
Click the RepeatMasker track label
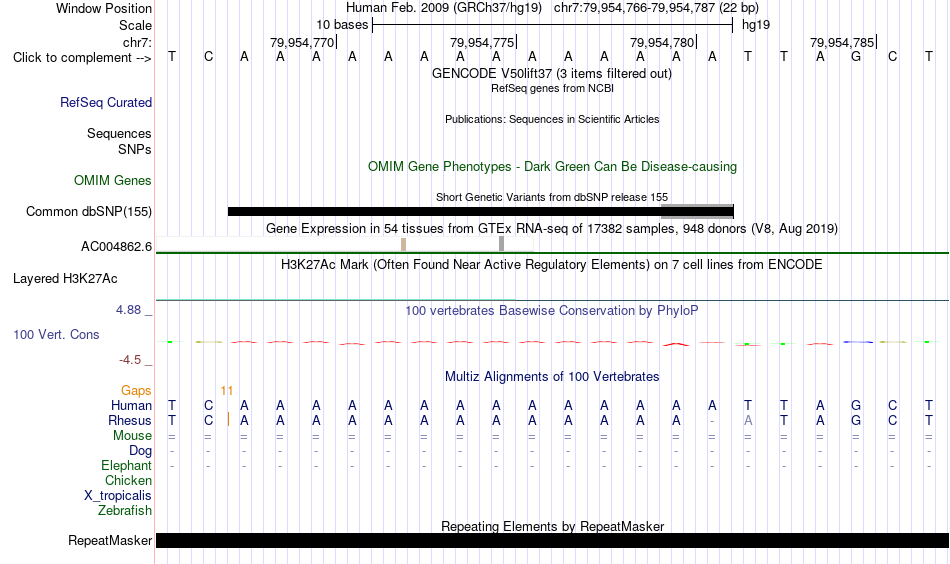[110, 540]
